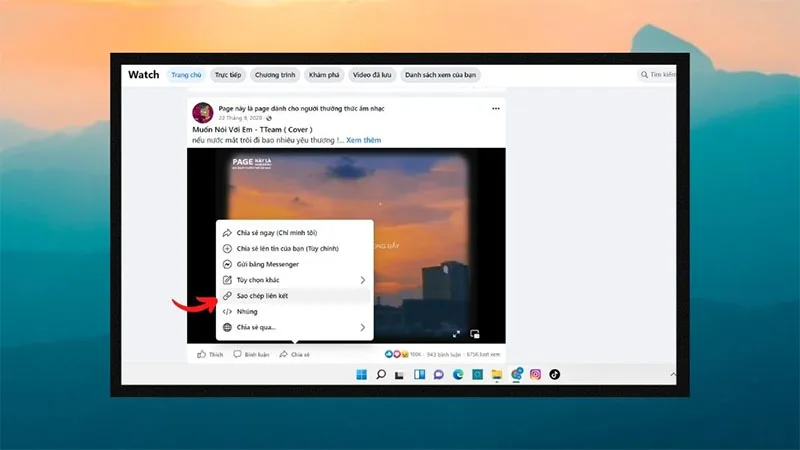Image resolution: width=800 pixels, height=450 pixels.
Task: Launch Microsoft Edge from the taskbar
Action: pyautogui.click(x=458, y=374)
